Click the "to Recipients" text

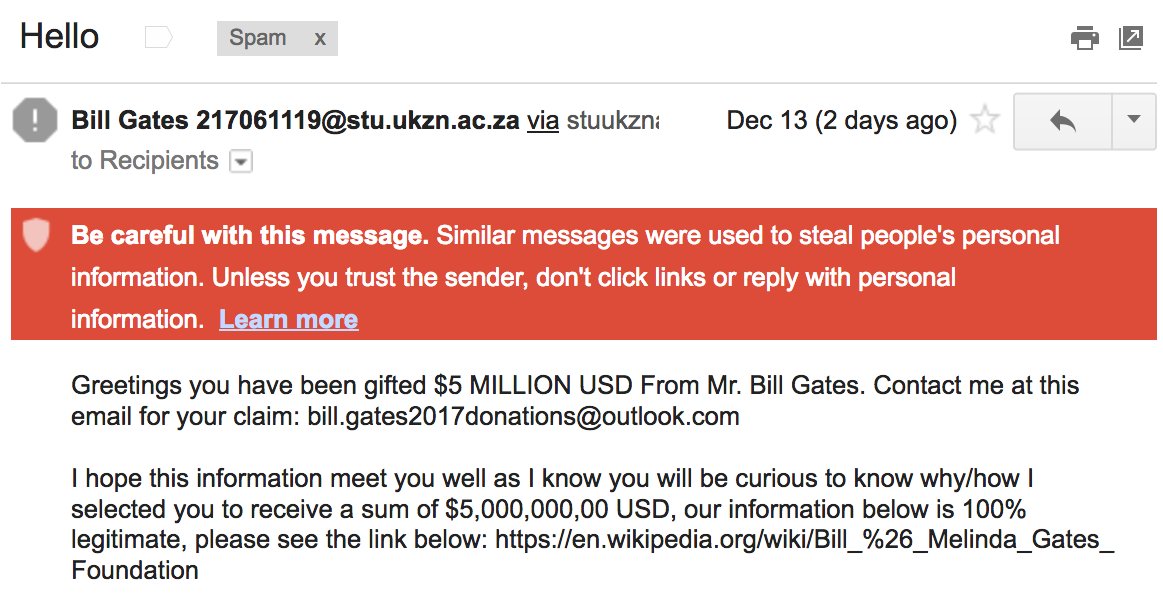(145, 160)
